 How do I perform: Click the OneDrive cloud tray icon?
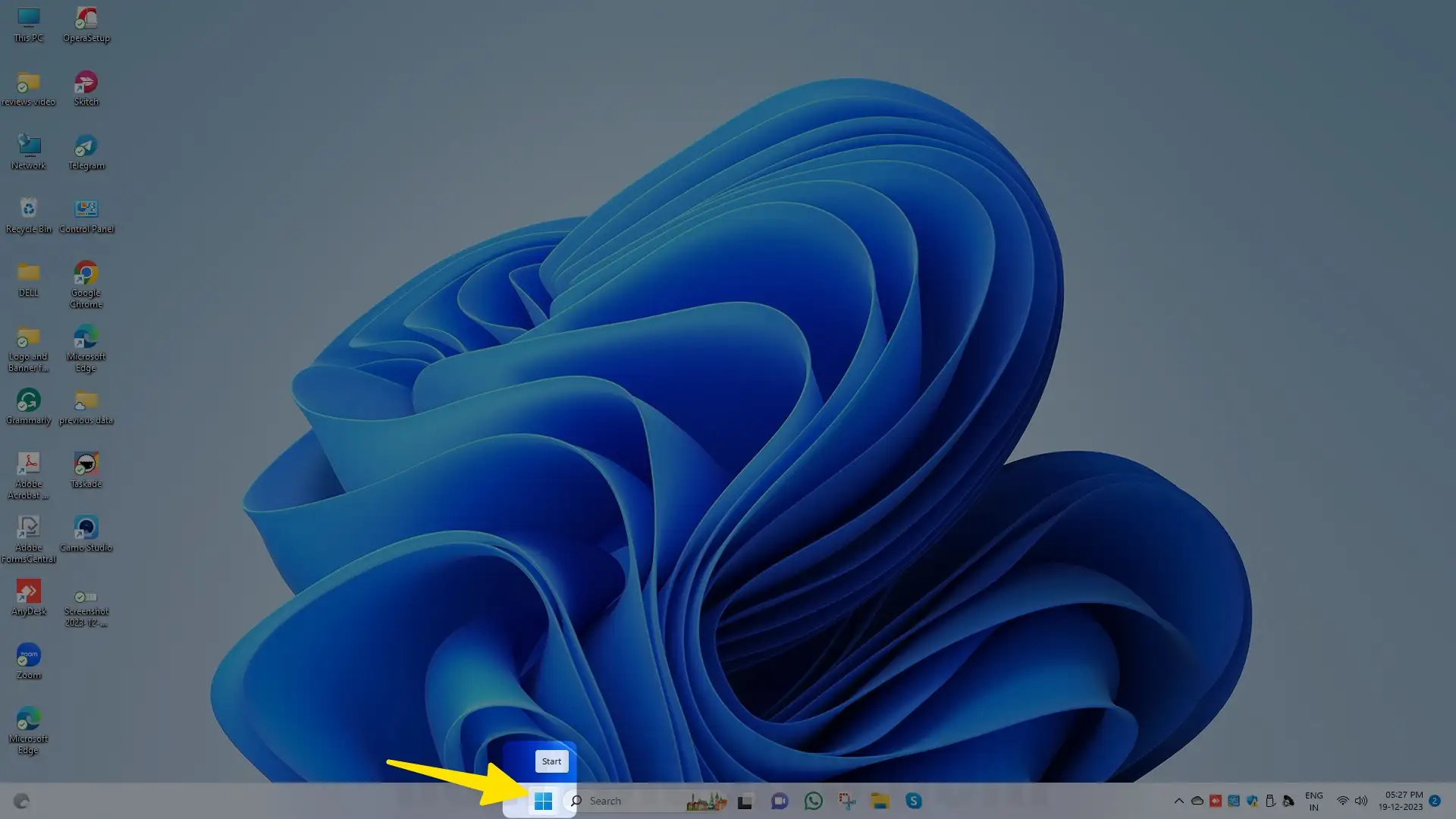tap(1197, 801)
